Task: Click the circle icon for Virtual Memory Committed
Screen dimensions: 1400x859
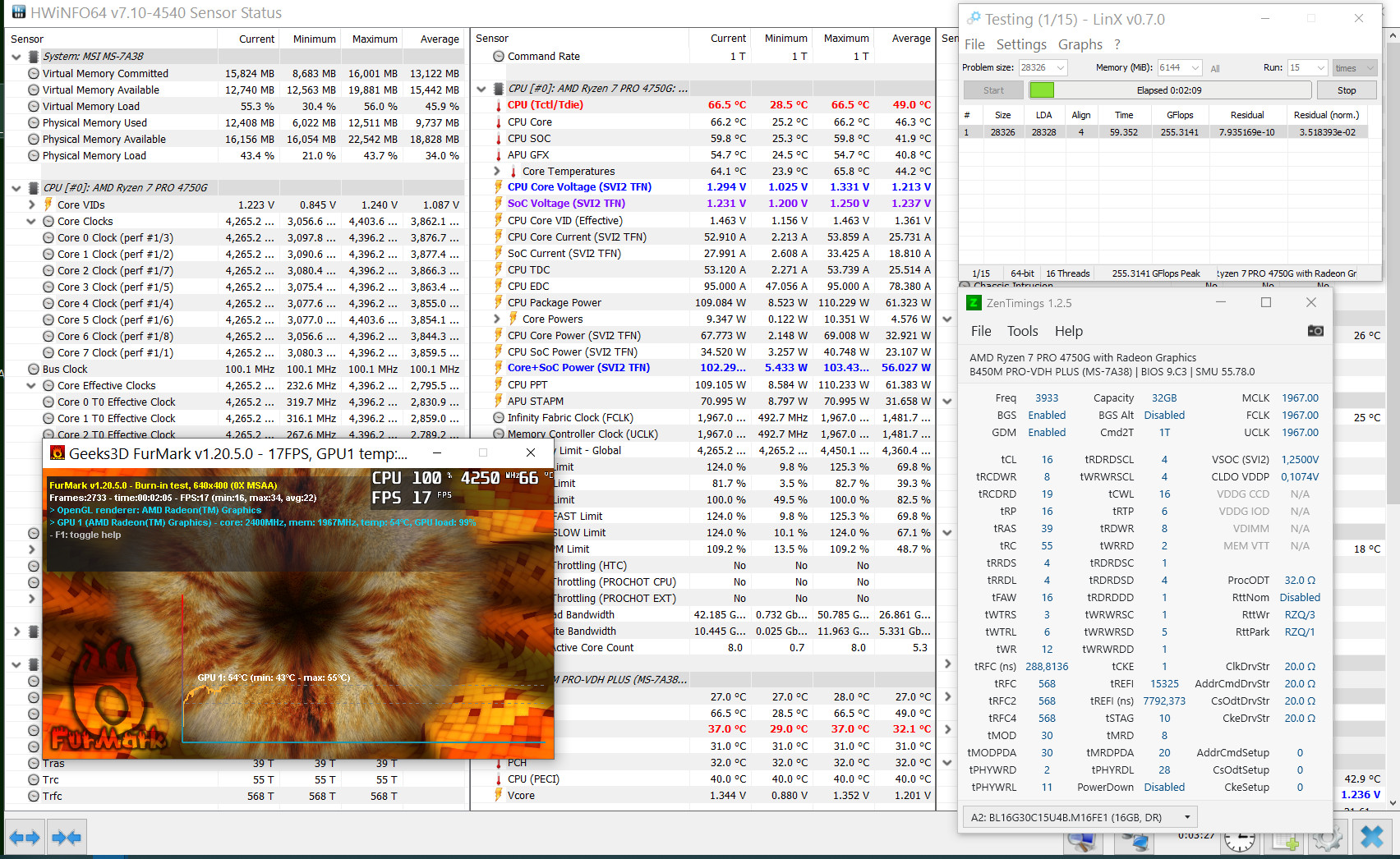Action: pyautogui.click(x=34, y=73)
